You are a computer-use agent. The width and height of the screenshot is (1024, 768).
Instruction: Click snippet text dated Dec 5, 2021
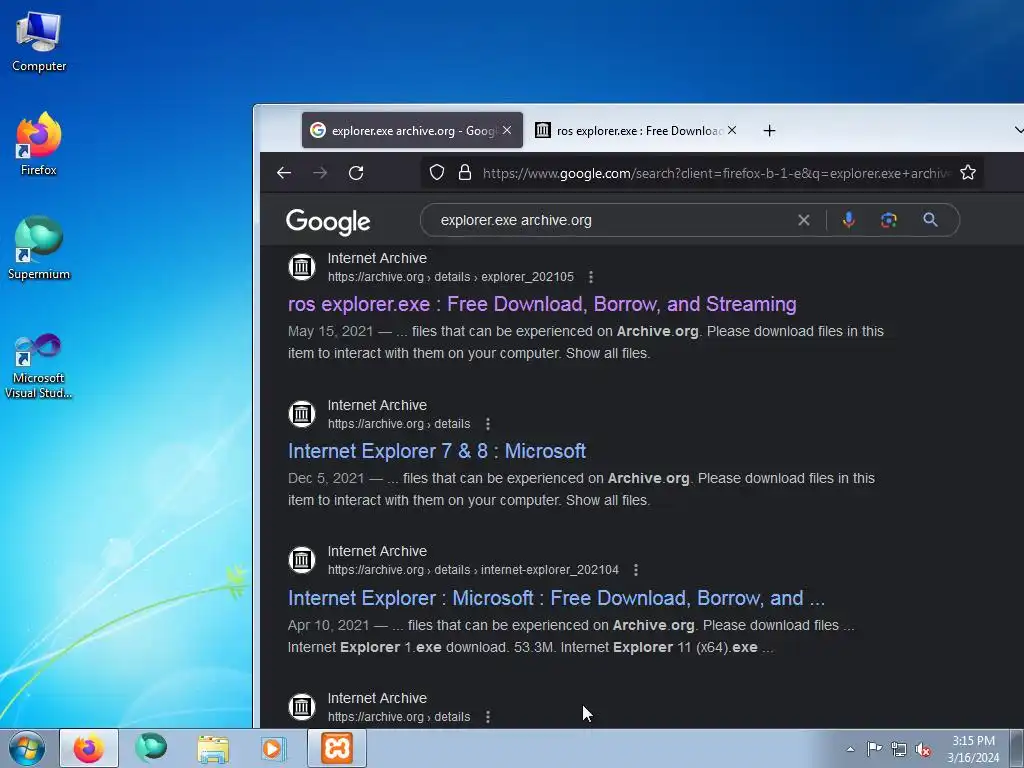(581, 489)
